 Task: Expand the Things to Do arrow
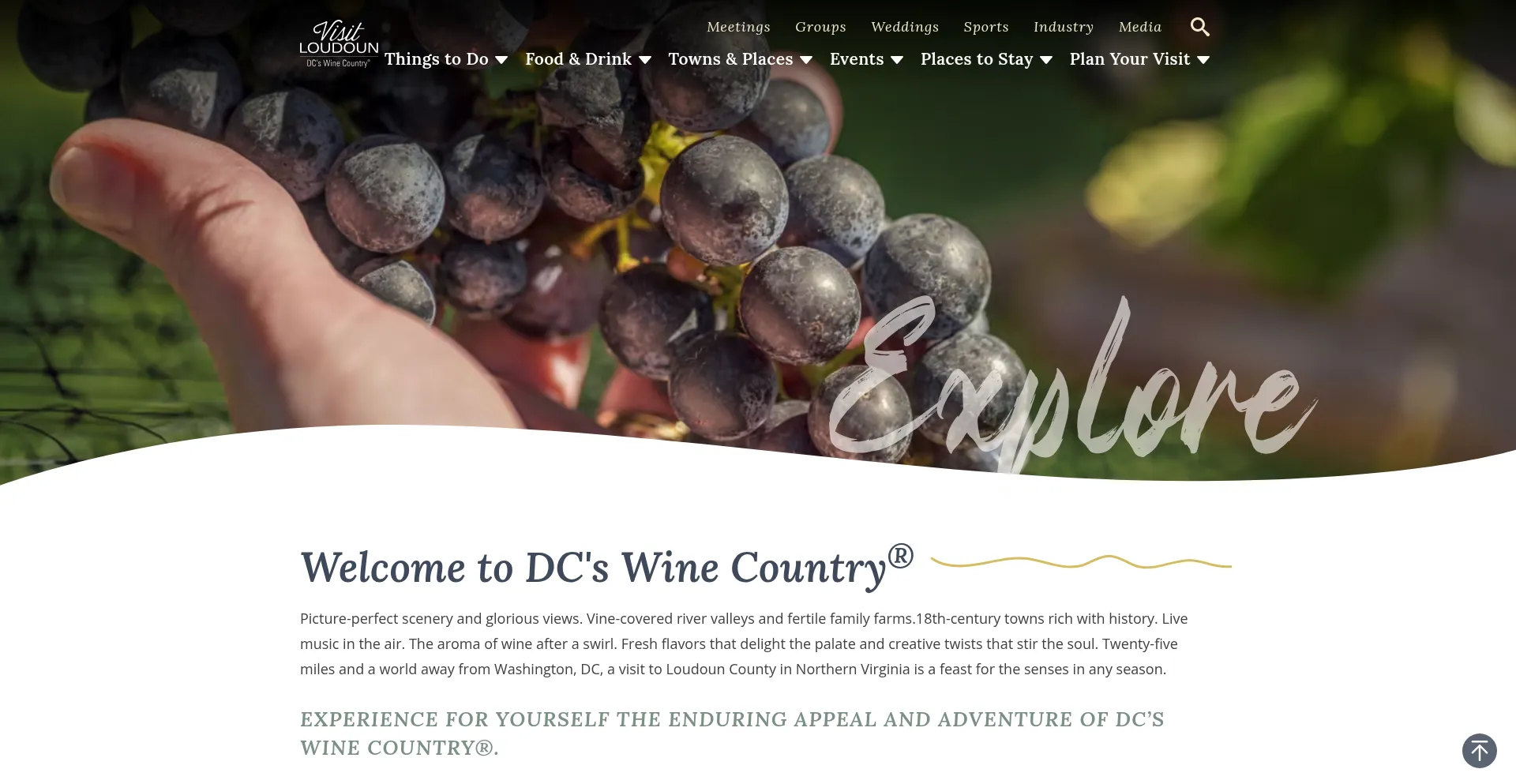501,60
